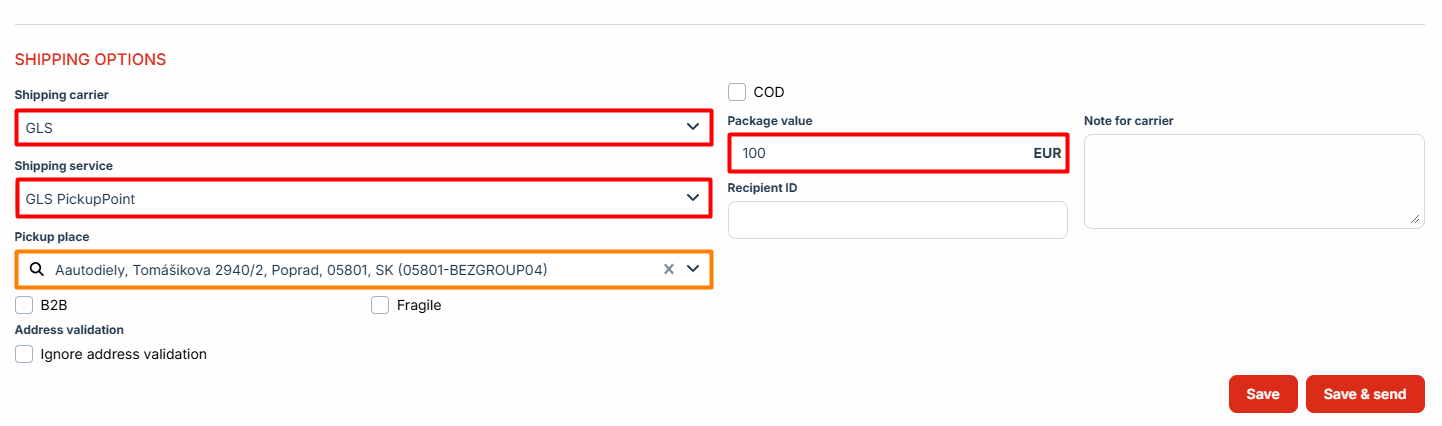Screen dimensions: 1442x426
Task: Click the Pickup place field label
Action: 51,237
